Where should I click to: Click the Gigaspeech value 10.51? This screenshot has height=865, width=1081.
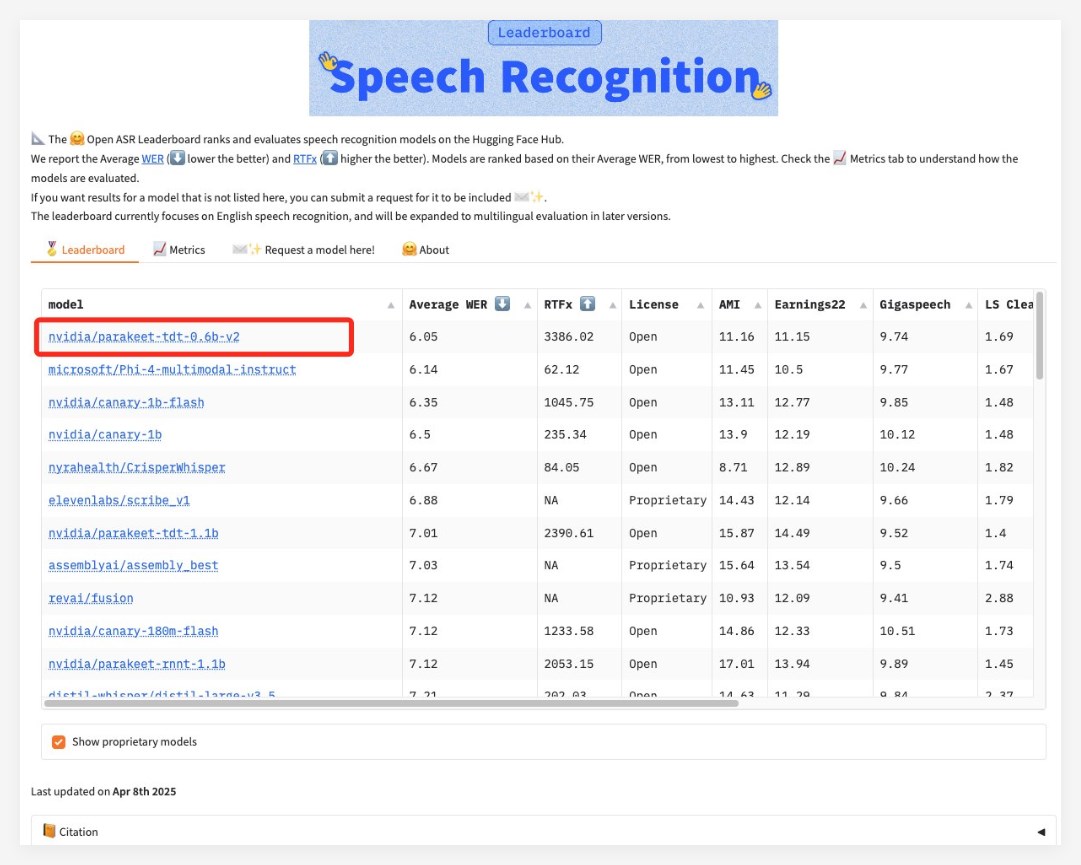pyautogui.click(x=897, y=631)
